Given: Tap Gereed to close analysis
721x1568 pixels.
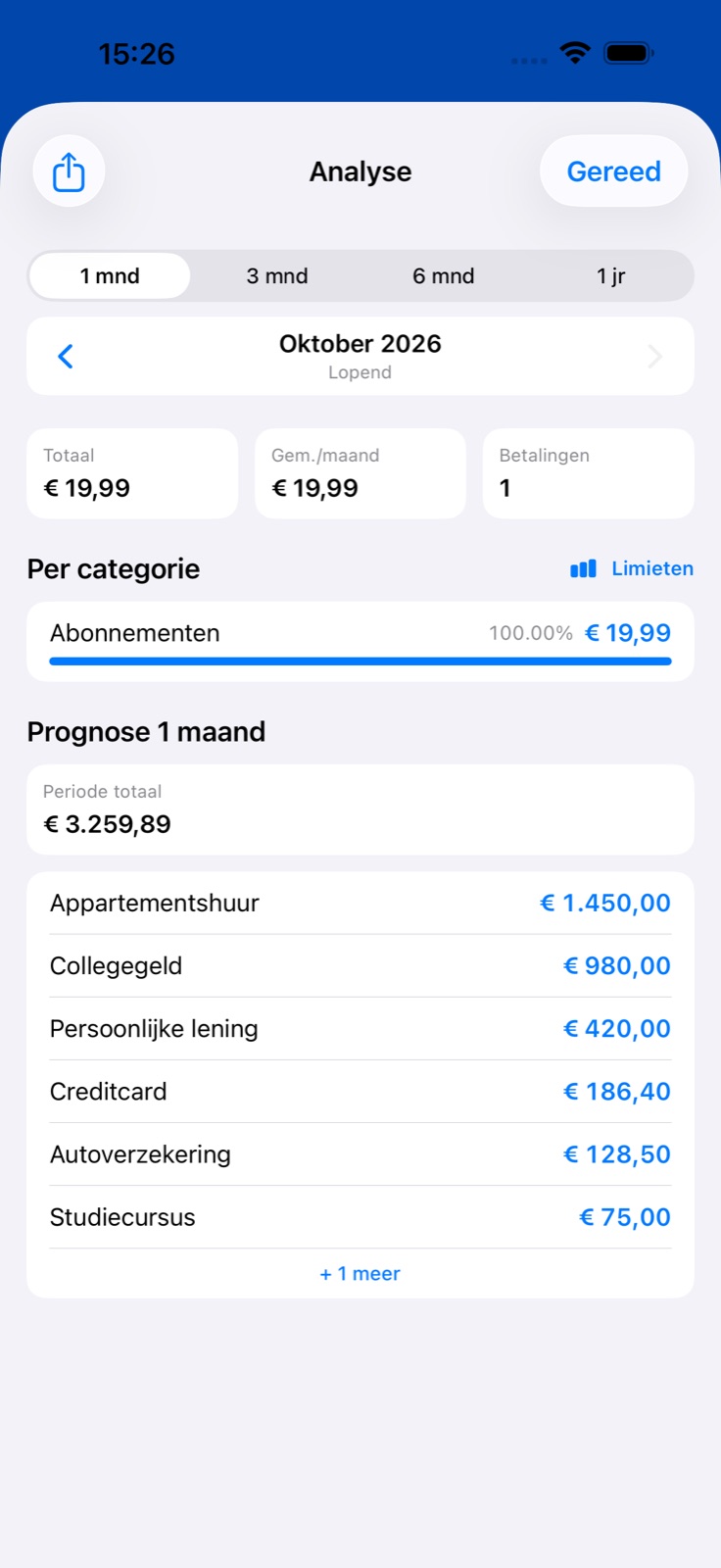Looking at the screenshot, I should pyautogui.click(x=614, y=171).
